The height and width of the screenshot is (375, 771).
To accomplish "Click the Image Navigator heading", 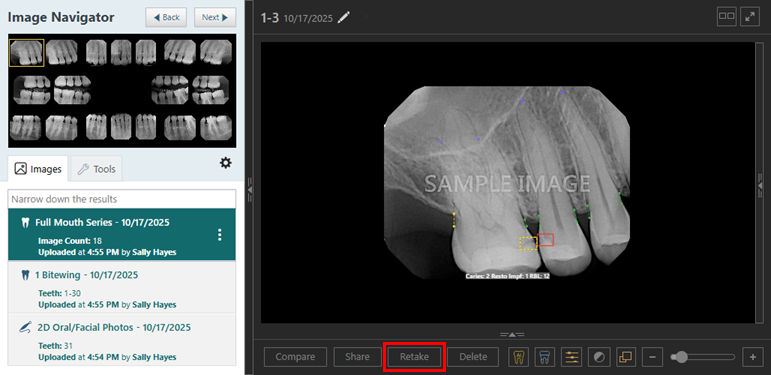I will 61,18.
